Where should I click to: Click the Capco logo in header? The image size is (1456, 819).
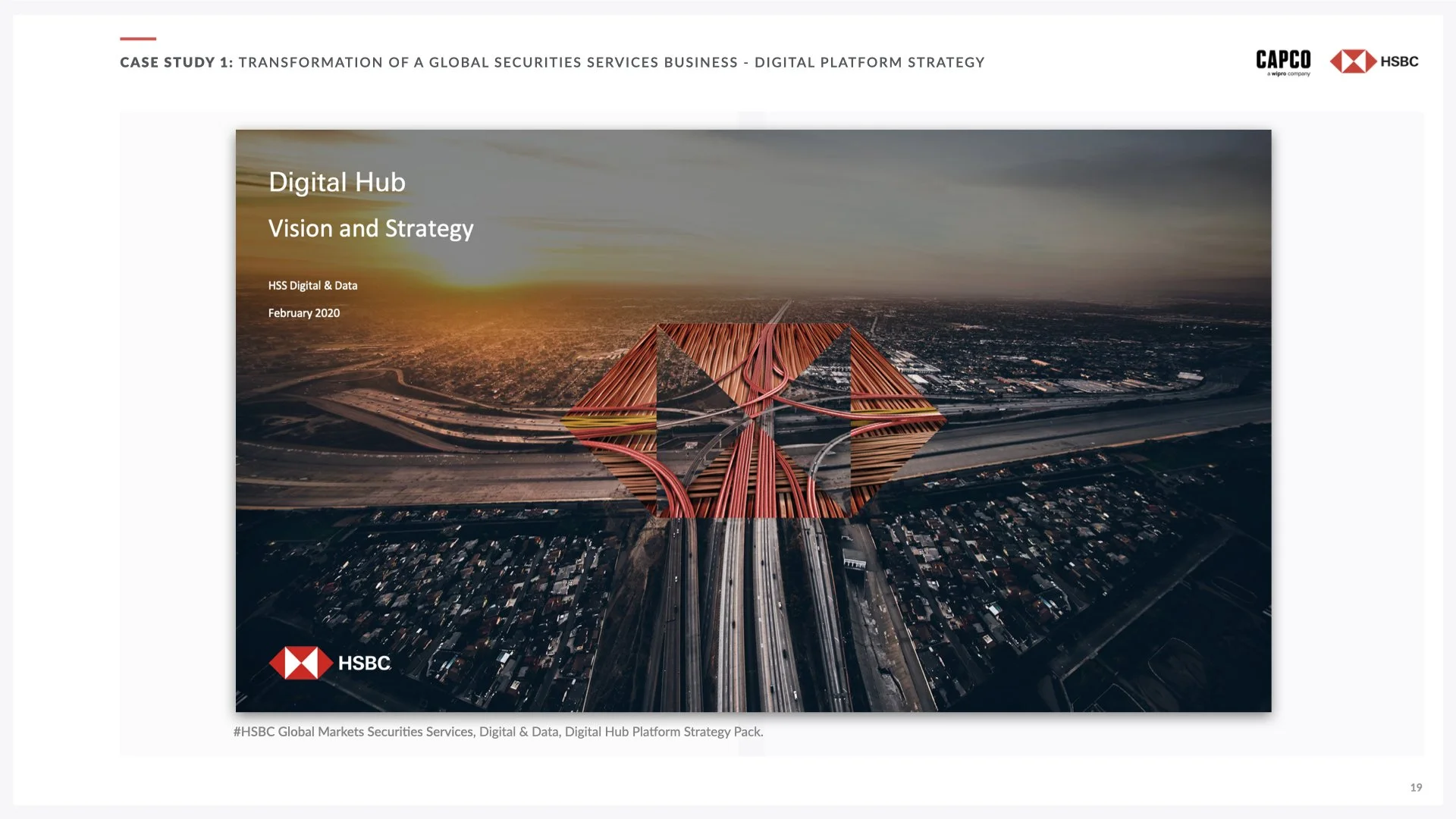1283,58
